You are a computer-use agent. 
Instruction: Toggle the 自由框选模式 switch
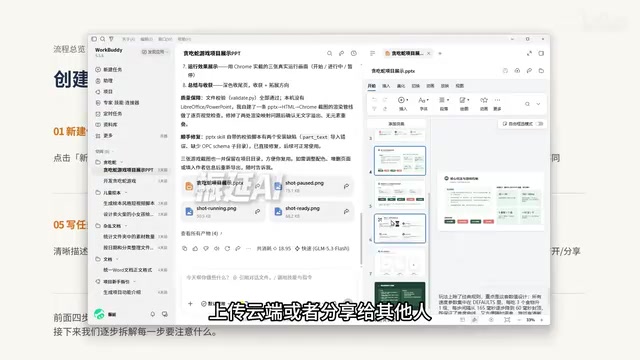(x=540, y=124)
